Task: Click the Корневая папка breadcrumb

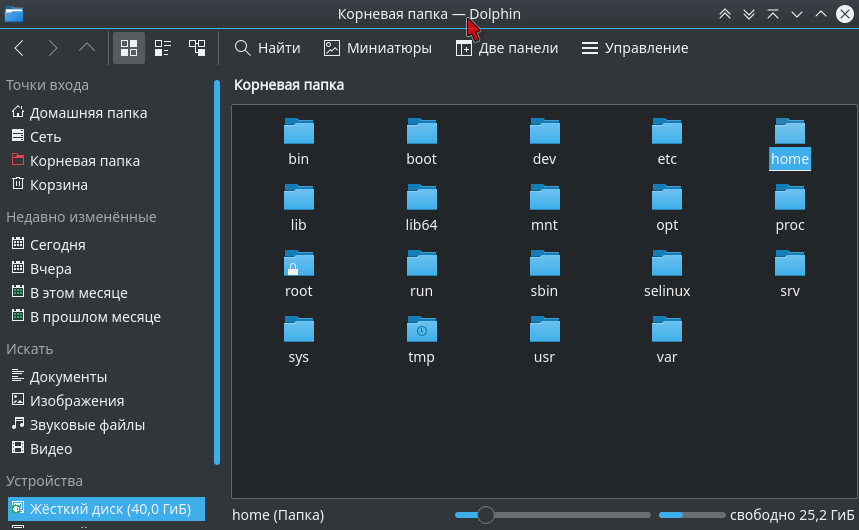Action: click(x=289, y=85)
